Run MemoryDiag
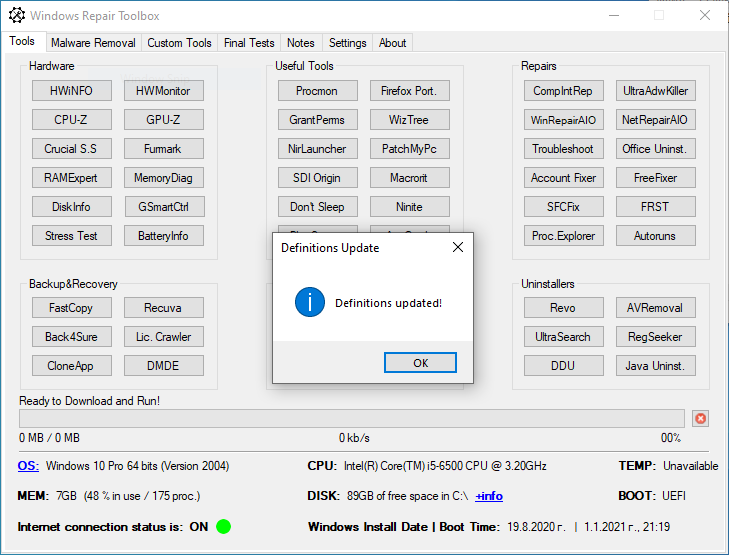Image resolution: width=729 pixels, height=555 pixels. point(164,178)
